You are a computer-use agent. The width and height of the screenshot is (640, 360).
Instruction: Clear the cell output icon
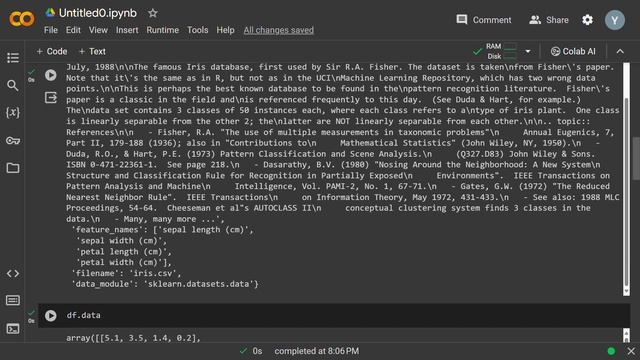(51, 98)
